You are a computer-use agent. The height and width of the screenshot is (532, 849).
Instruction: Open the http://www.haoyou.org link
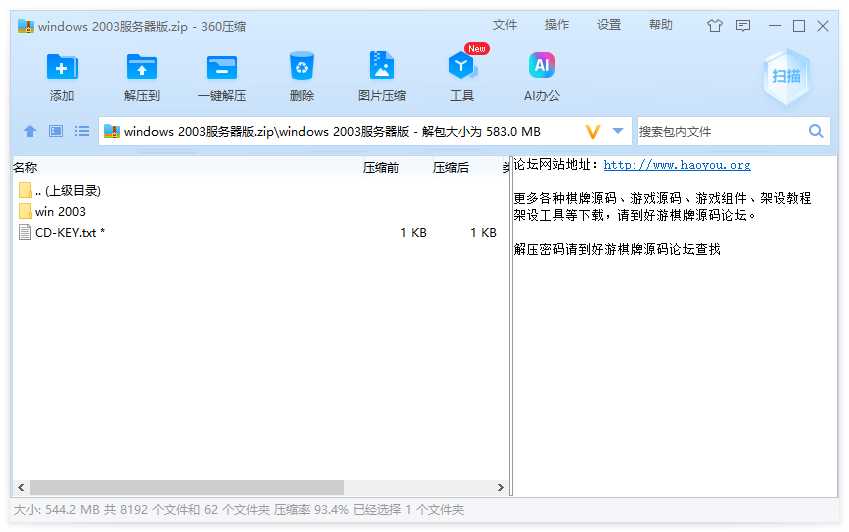point(677,165)
